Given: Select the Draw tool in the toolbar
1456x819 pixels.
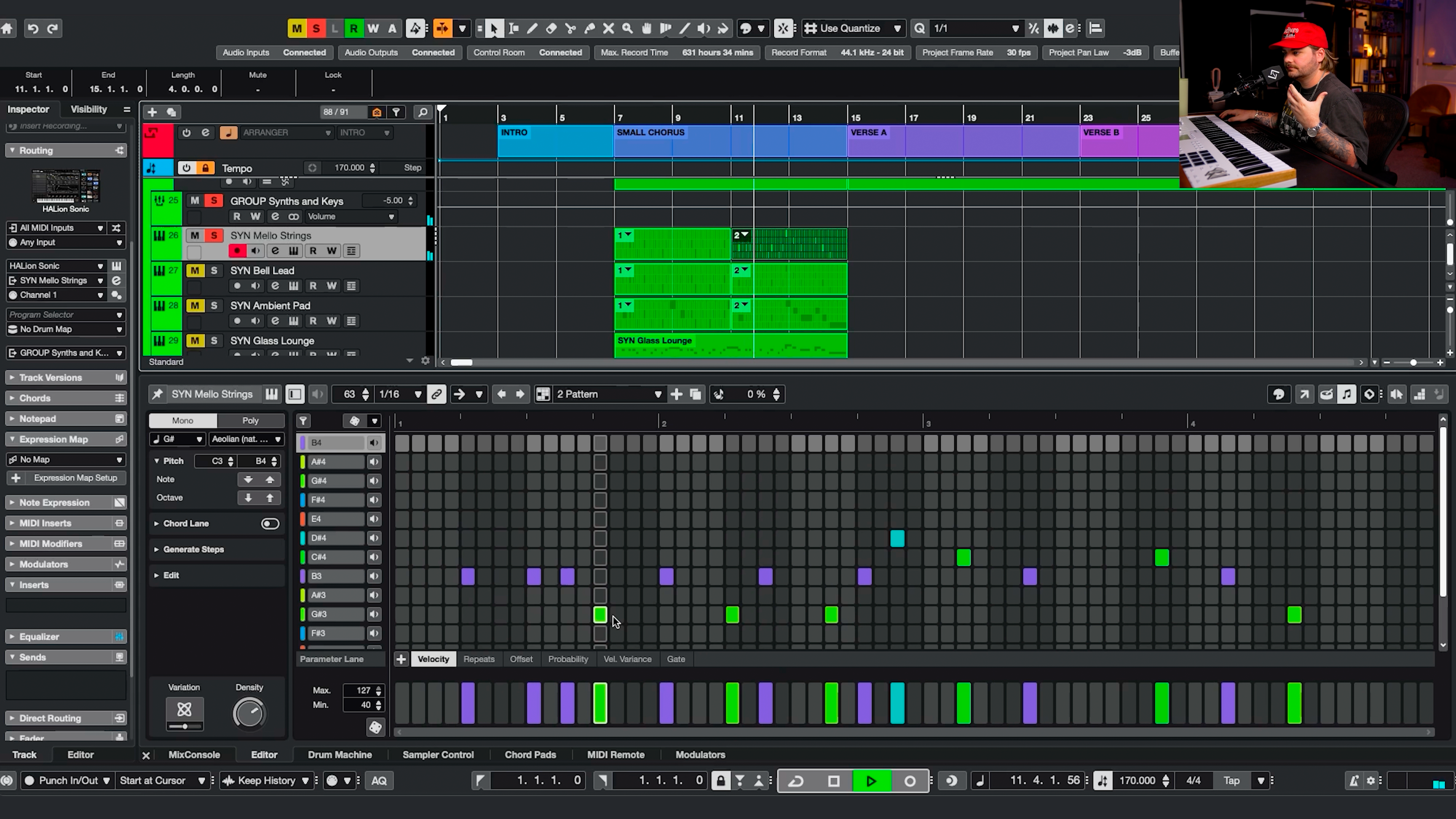Looking at the screenshot, I should click(x=532, y=28).
